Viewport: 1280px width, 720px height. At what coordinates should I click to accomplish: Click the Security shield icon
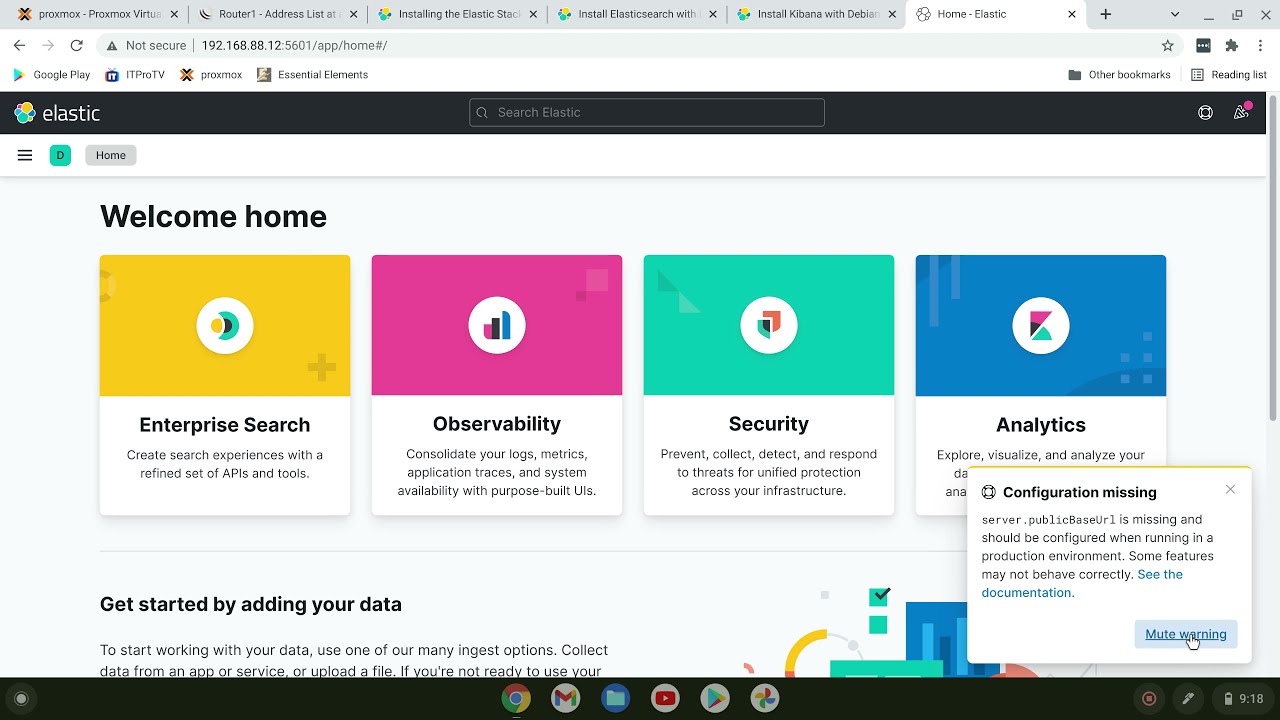click(769, 326)
